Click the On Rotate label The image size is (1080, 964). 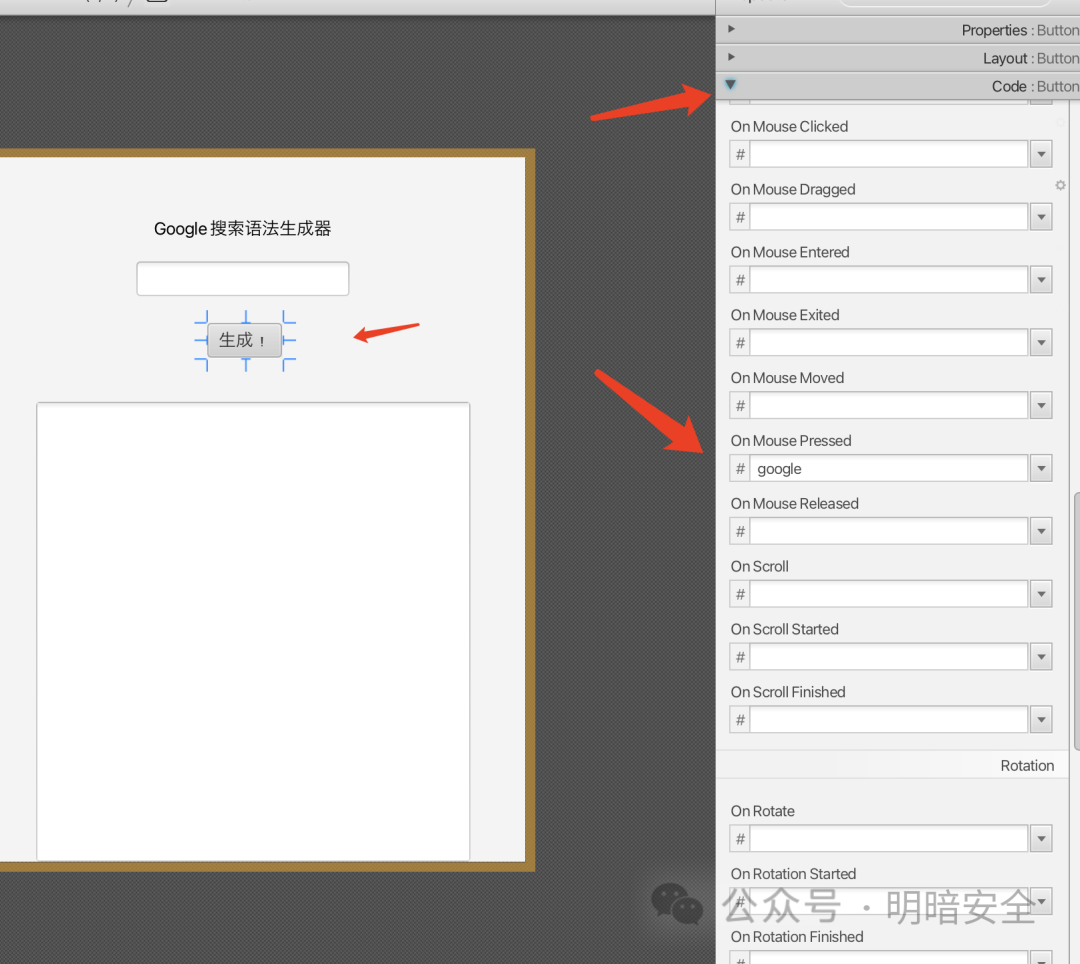coord(762,811)
